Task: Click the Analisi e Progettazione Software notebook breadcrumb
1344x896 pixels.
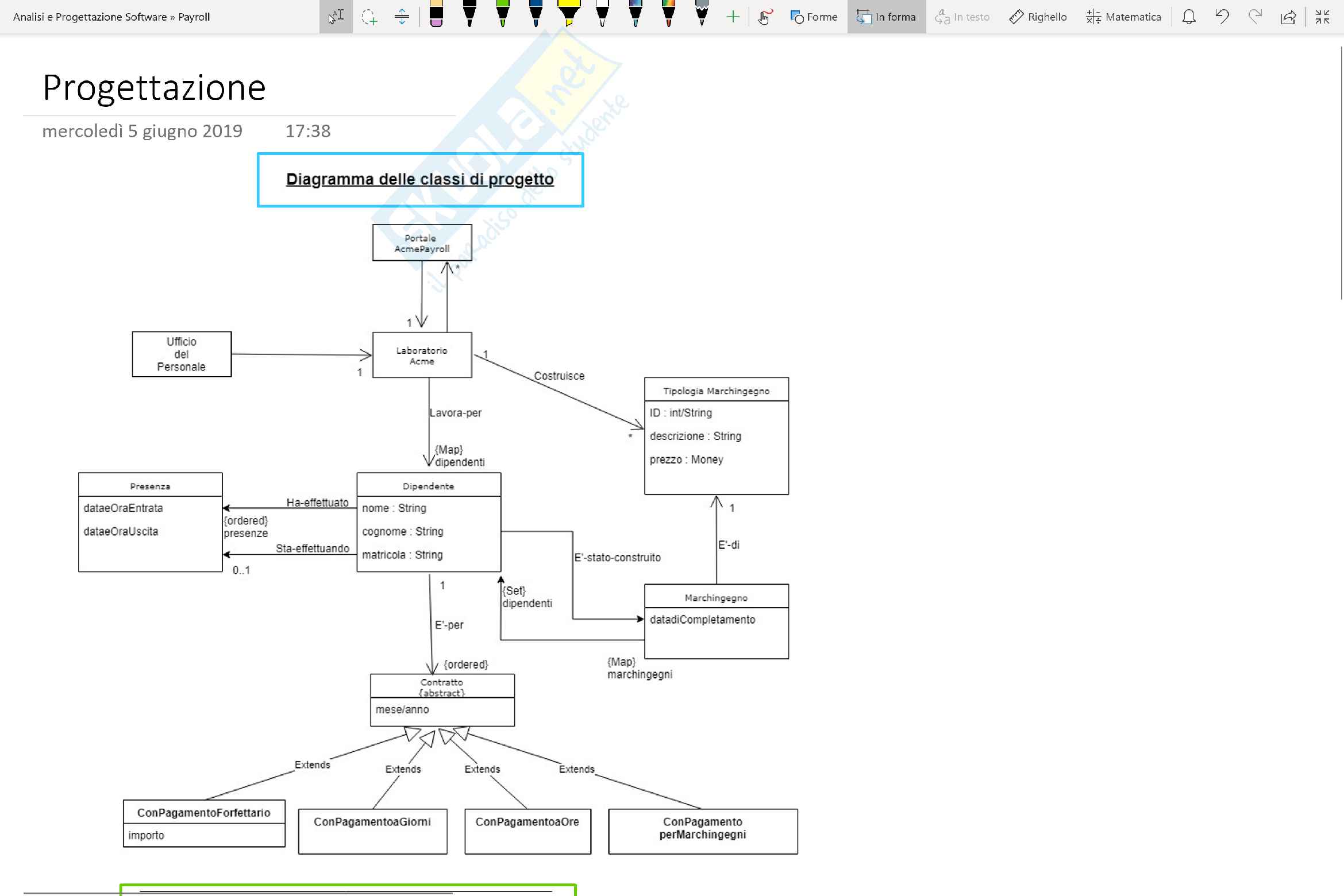Action: [x=90, y=17]
